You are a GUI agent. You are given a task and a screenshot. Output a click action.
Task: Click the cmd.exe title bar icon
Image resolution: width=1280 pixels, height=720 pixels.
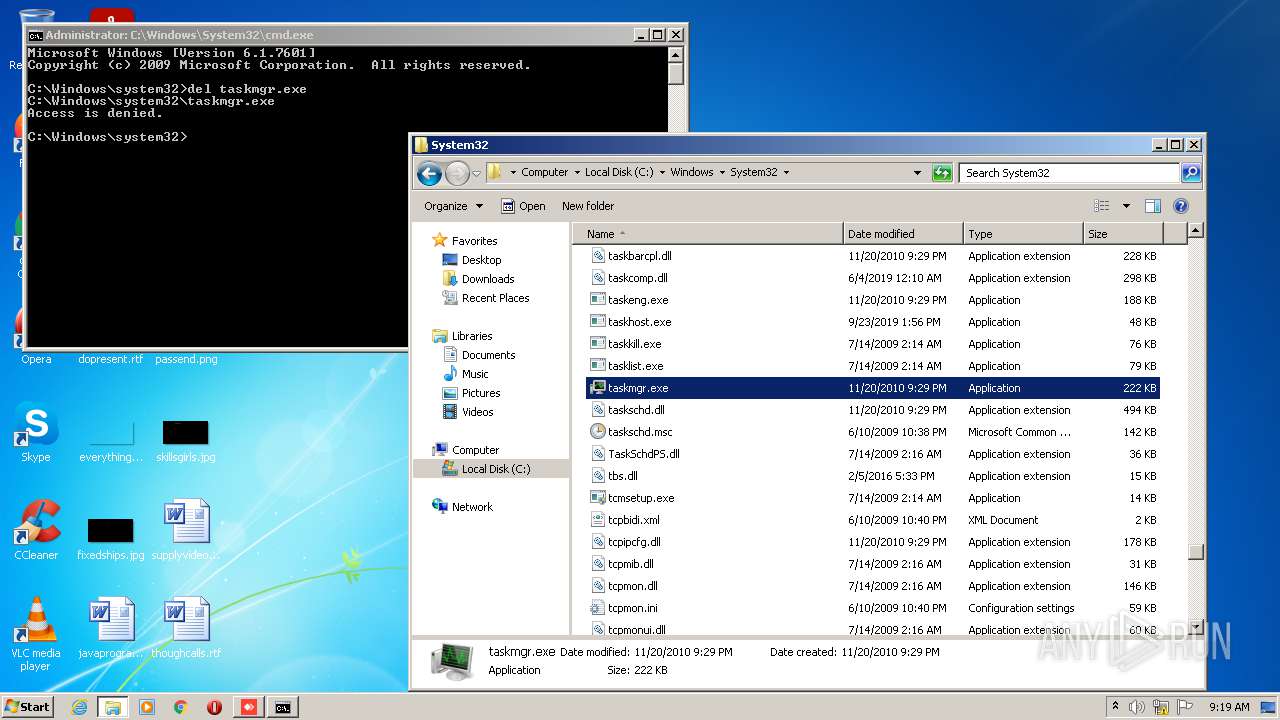click(x=35, y=34)
